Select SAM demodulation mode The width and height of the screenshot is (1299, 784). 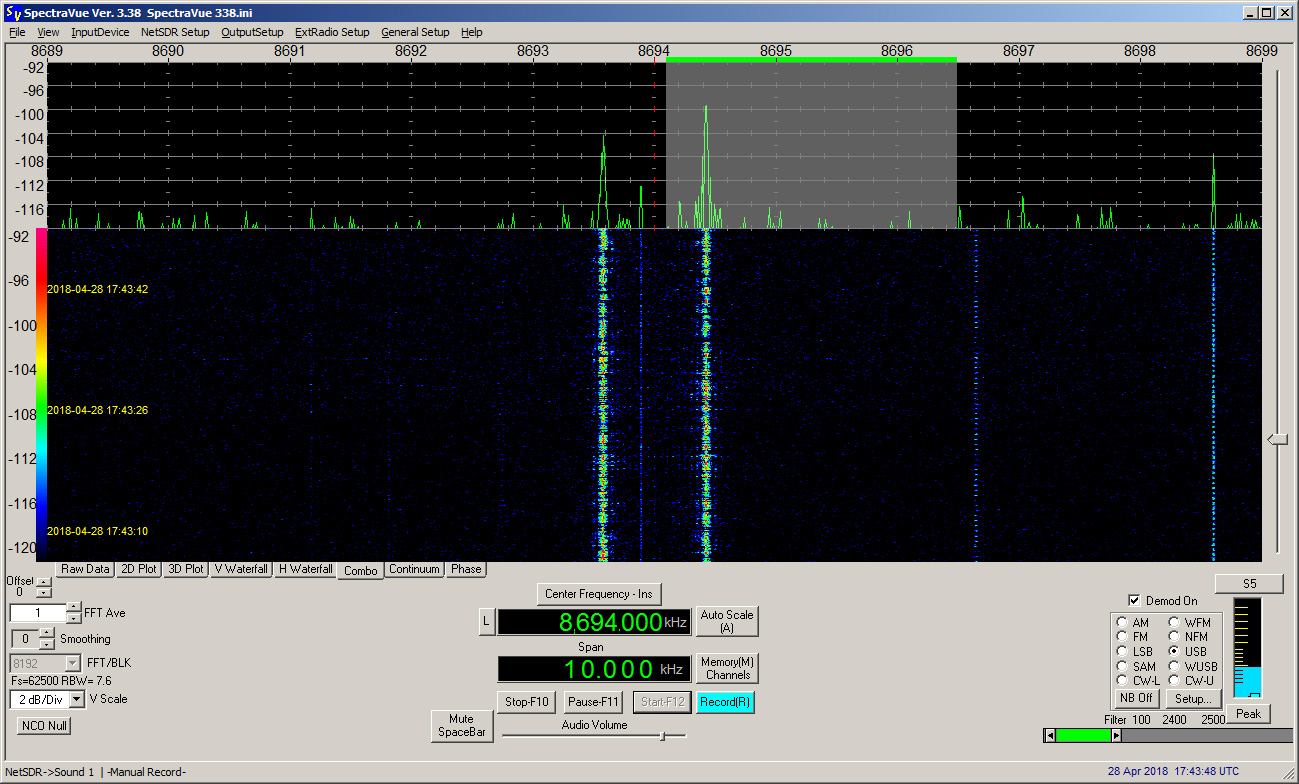pos(1122,666)
